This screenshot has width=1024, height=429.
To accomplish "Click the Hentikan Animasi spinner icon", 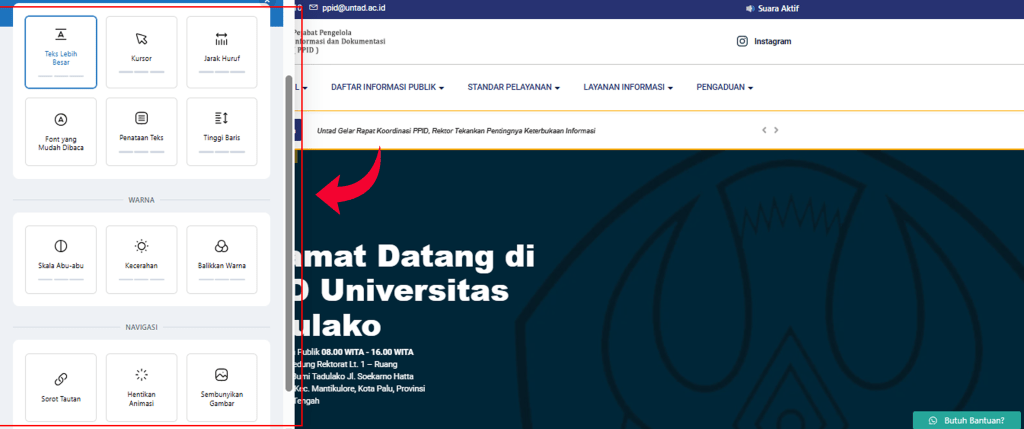I will 141,374.
